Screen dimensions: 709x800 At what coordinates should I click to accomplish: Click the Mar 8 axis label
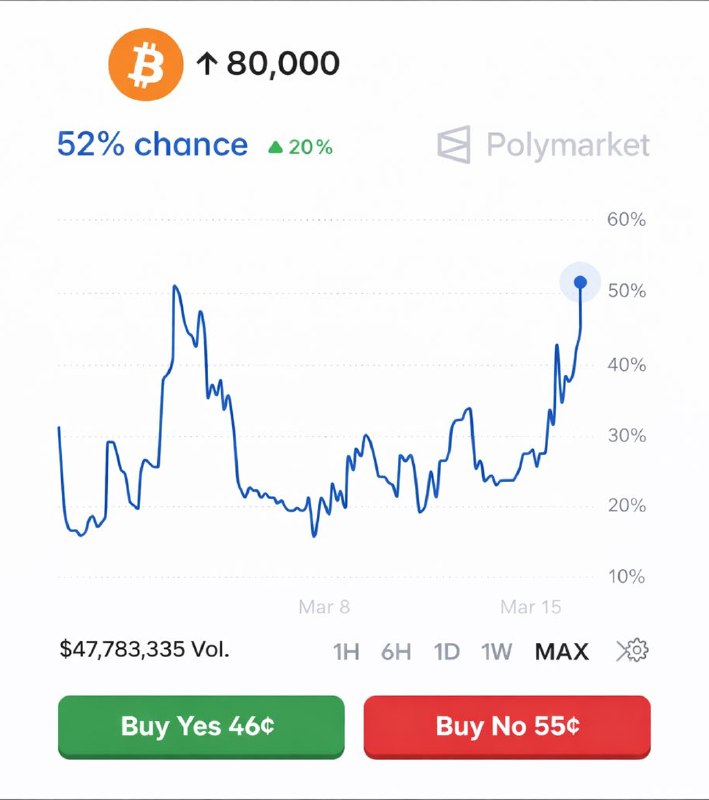(x=327, y=606)
